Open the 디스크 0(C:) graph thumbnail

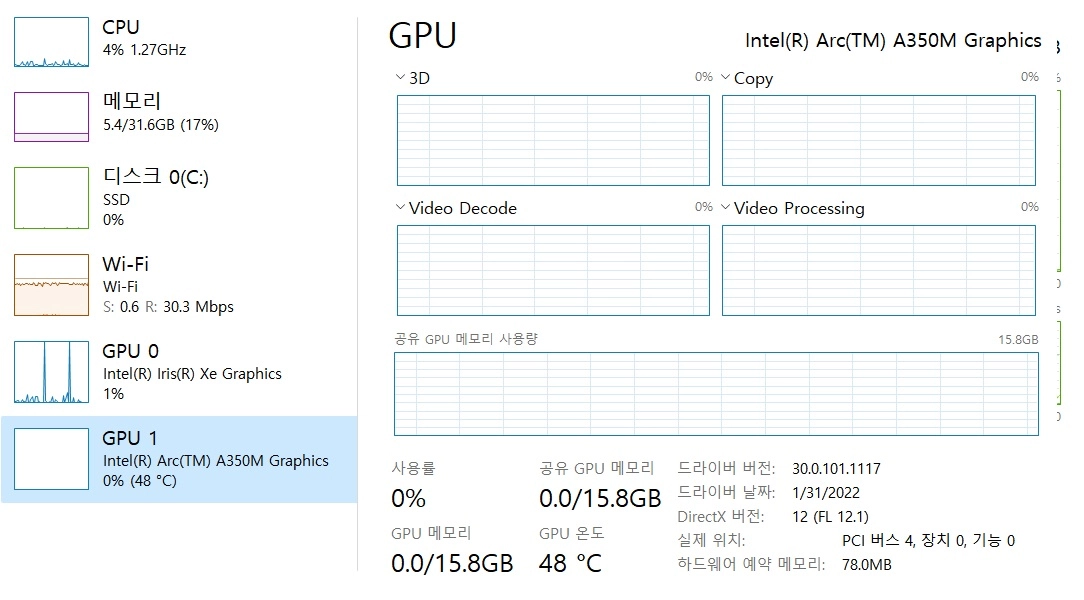(x=51, y=198)
